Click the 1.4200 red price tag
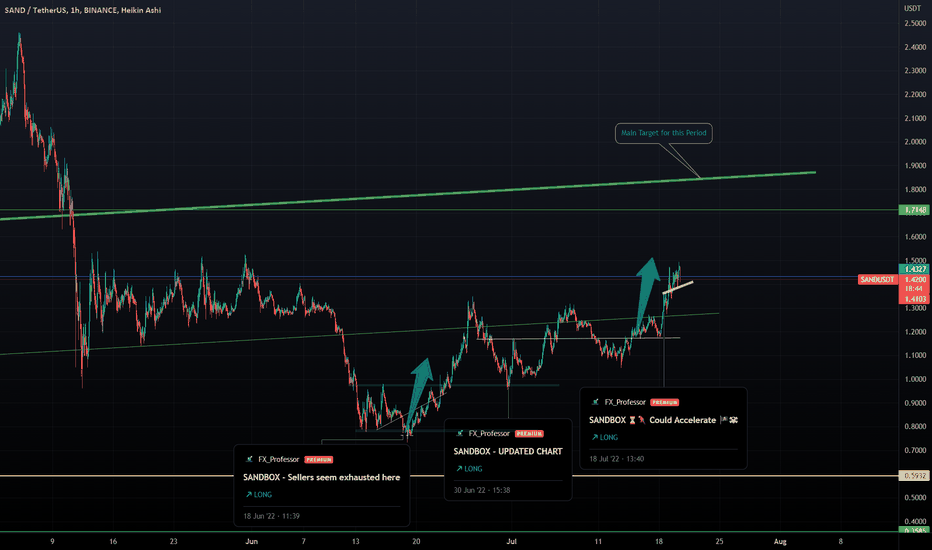The width and height of the screenshot is (932, 550). point(915,279)
